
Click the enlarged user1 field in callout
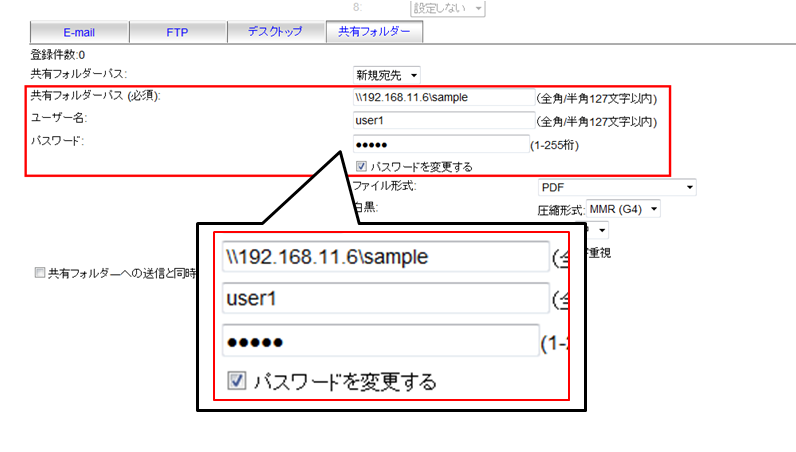385,298
